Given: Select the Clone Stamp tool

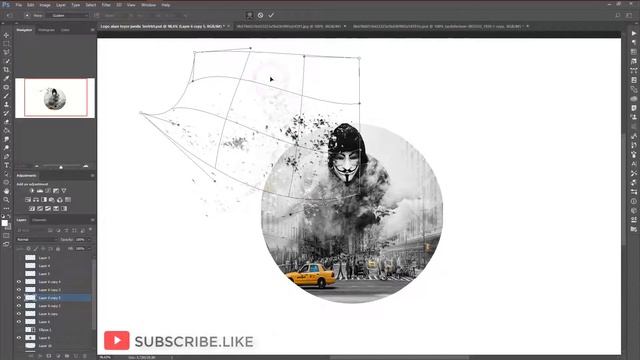Looking at the screenshot, I should (x=6, y=104).
